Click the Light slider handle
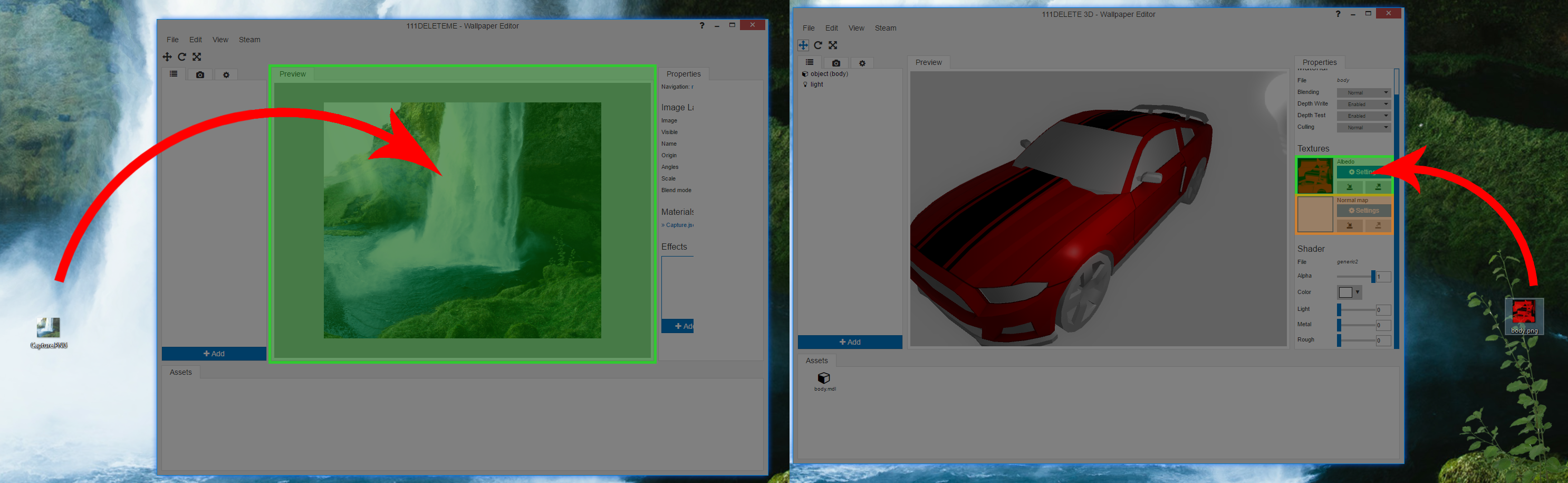 point(1339,310)
